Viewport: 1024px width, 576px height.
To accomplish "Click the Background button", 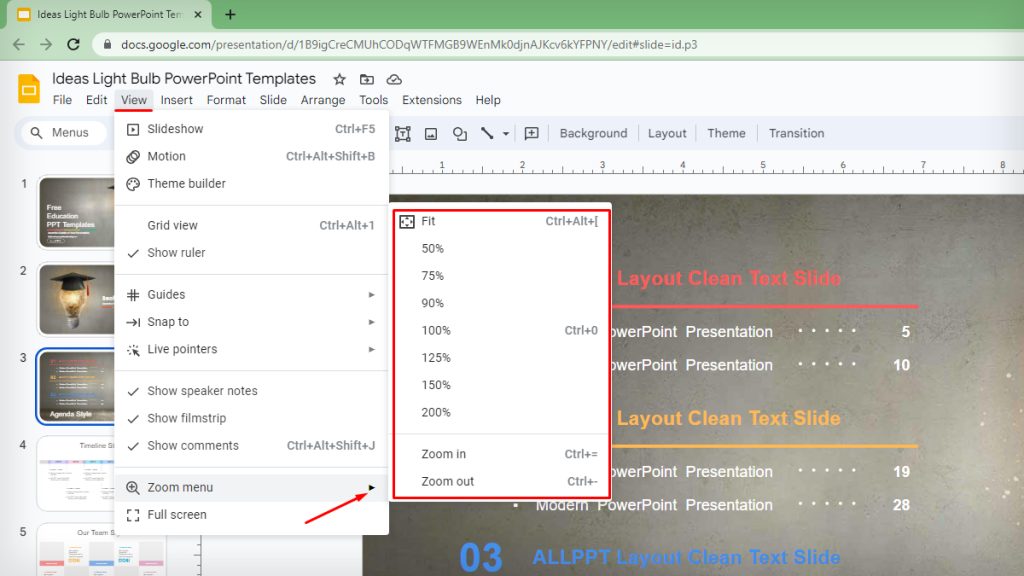I will point(593,133).
